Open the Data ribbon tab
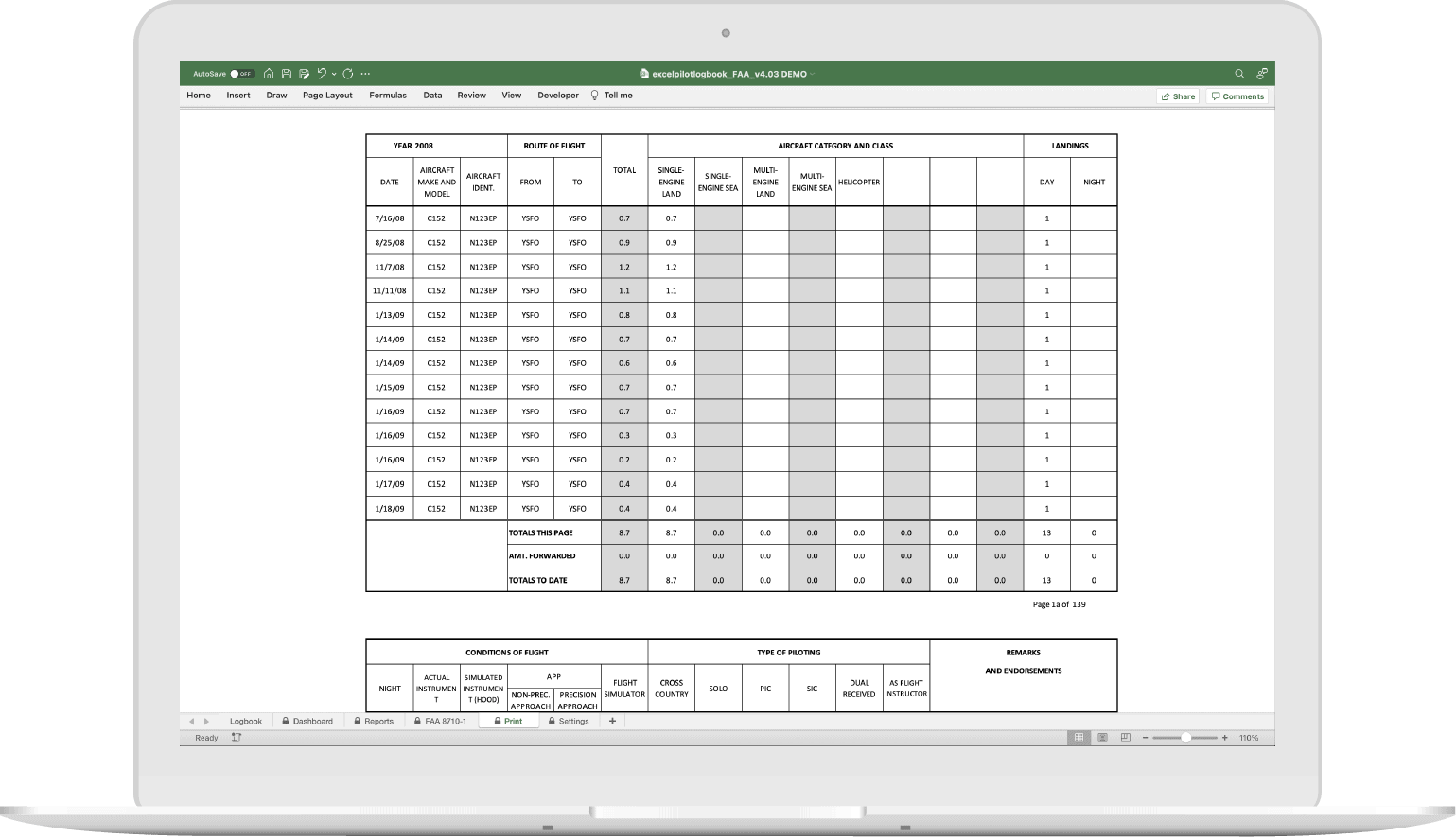 (x=432, y=96)
